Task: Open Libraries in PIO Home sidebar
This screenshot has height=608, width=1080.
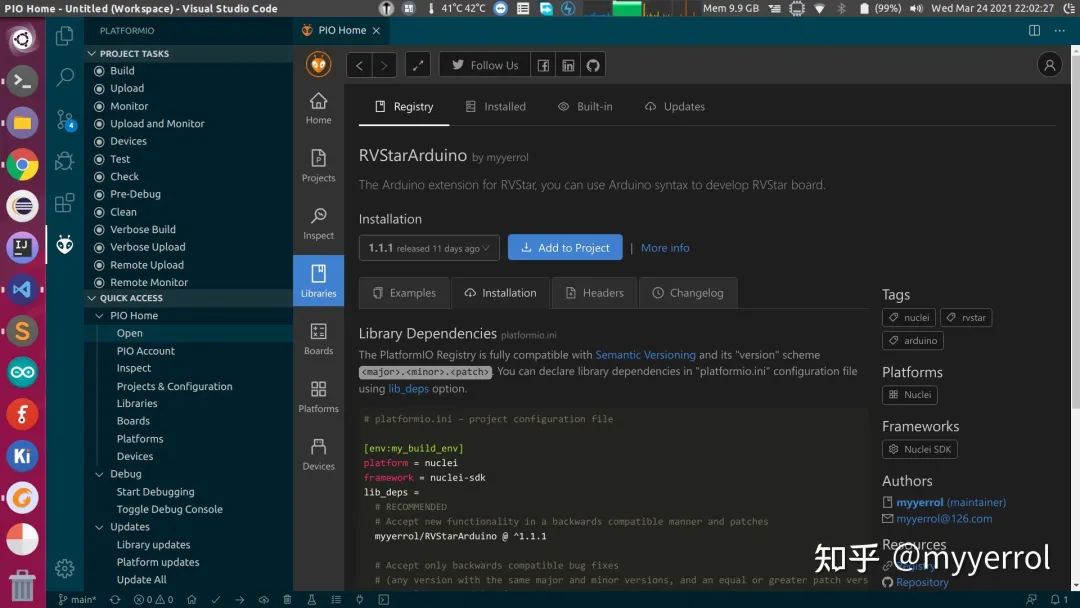Action: click(318, 280)
